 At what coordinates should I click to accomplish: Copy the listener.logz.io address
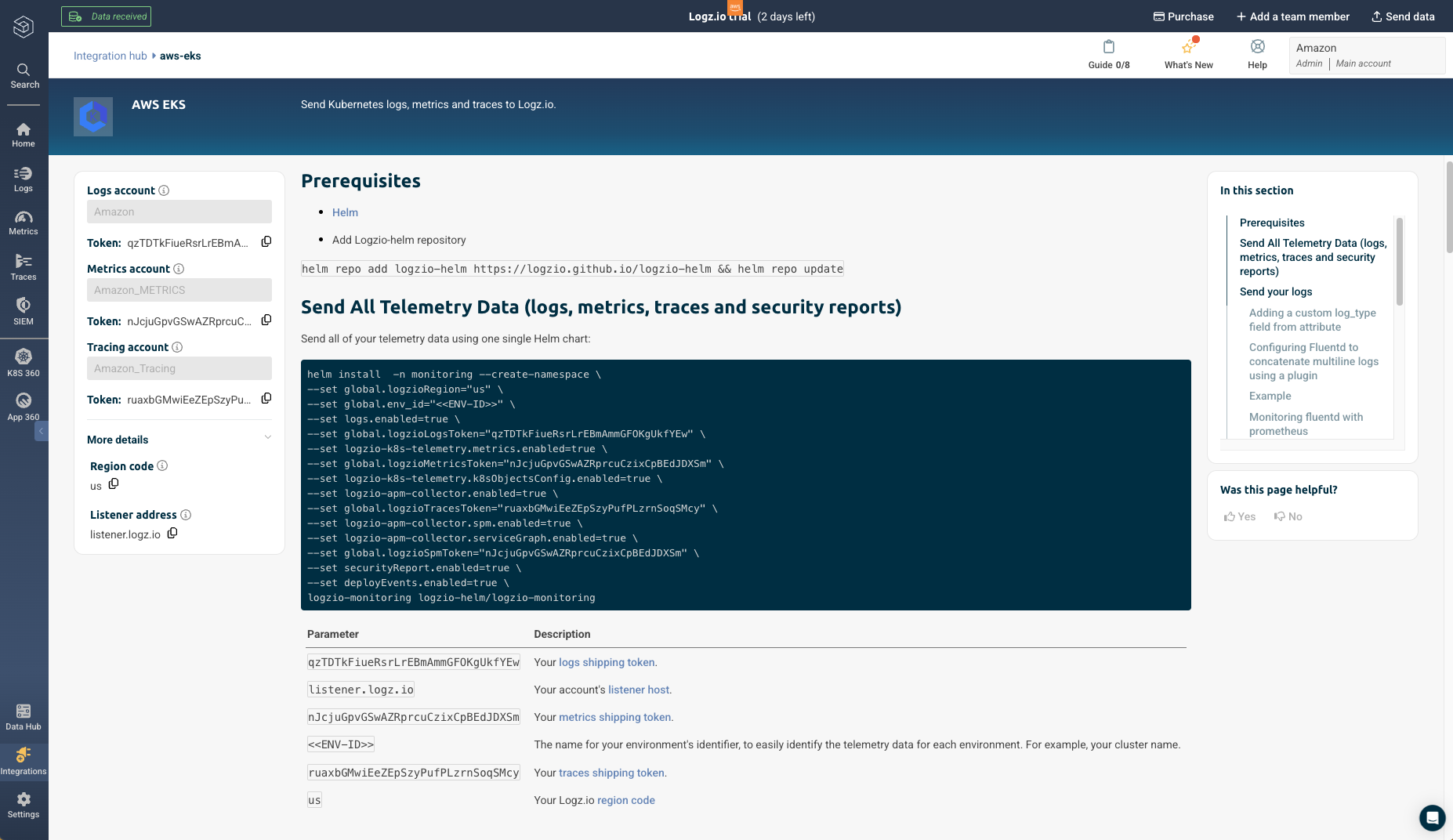coord(172,533)
